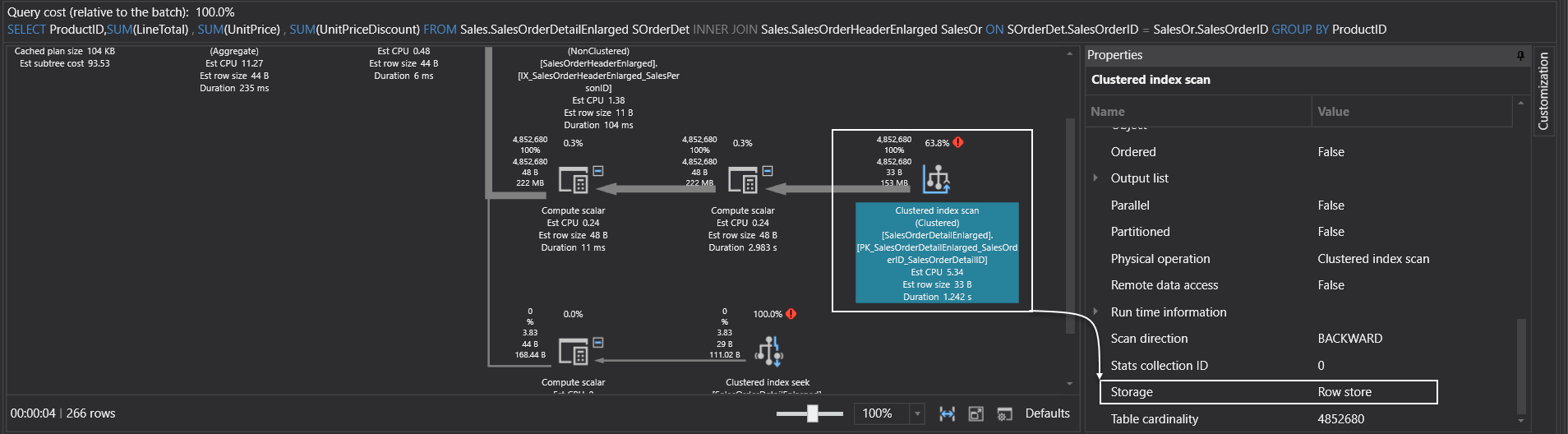Expand the Output list property

tap(1095, 178)
